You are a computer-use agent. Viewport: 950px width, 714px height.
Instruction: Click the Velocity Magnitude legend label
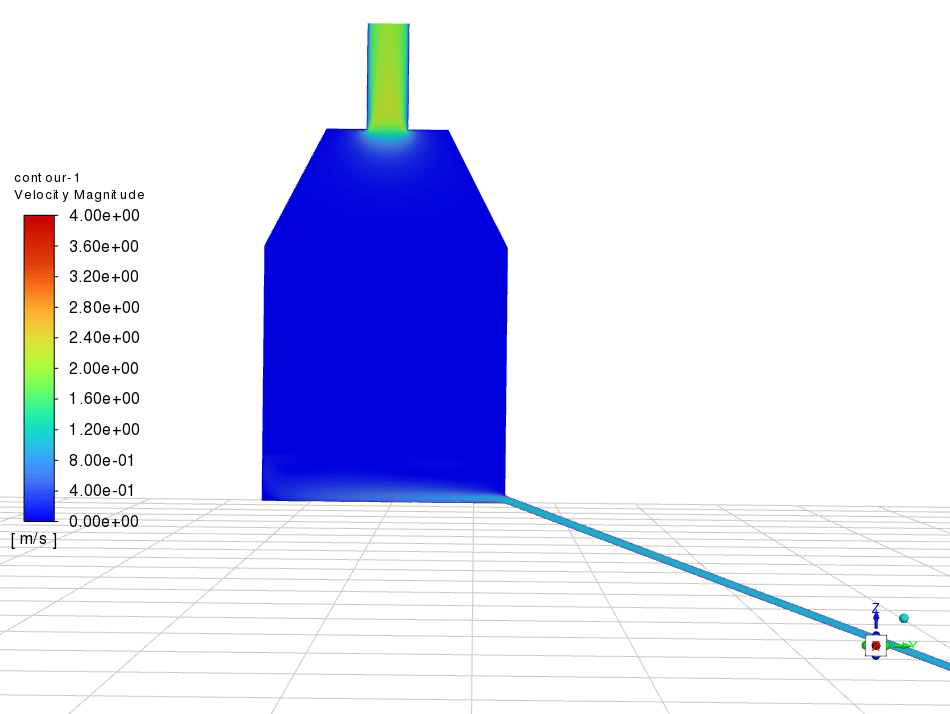point(79,194)
